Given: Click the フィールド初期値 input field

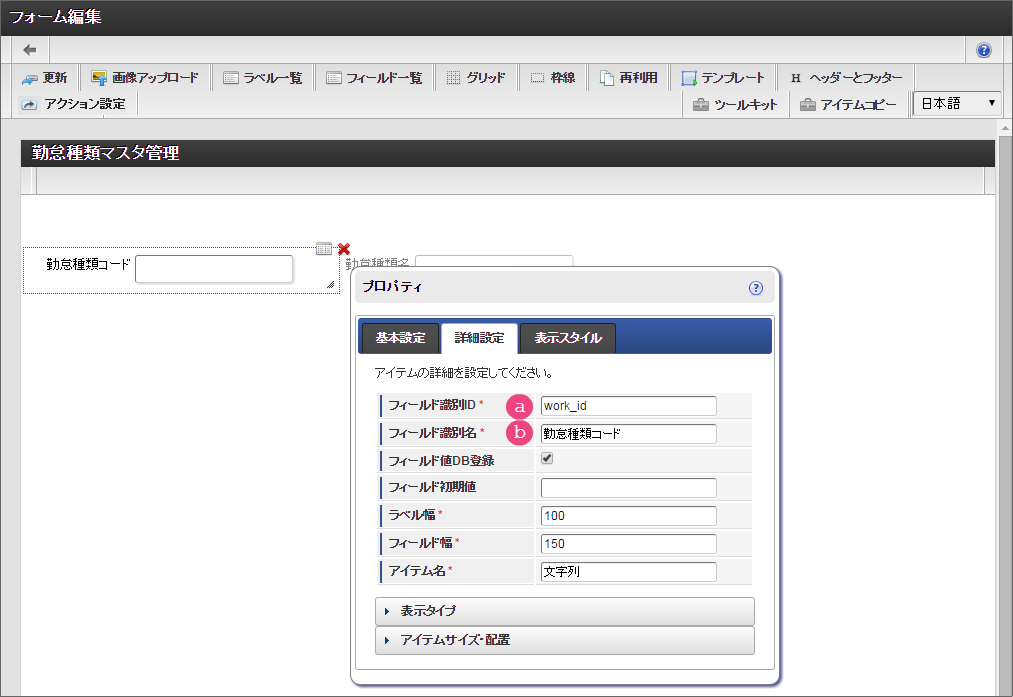Looking at the screenshot, I should [628, 488].
